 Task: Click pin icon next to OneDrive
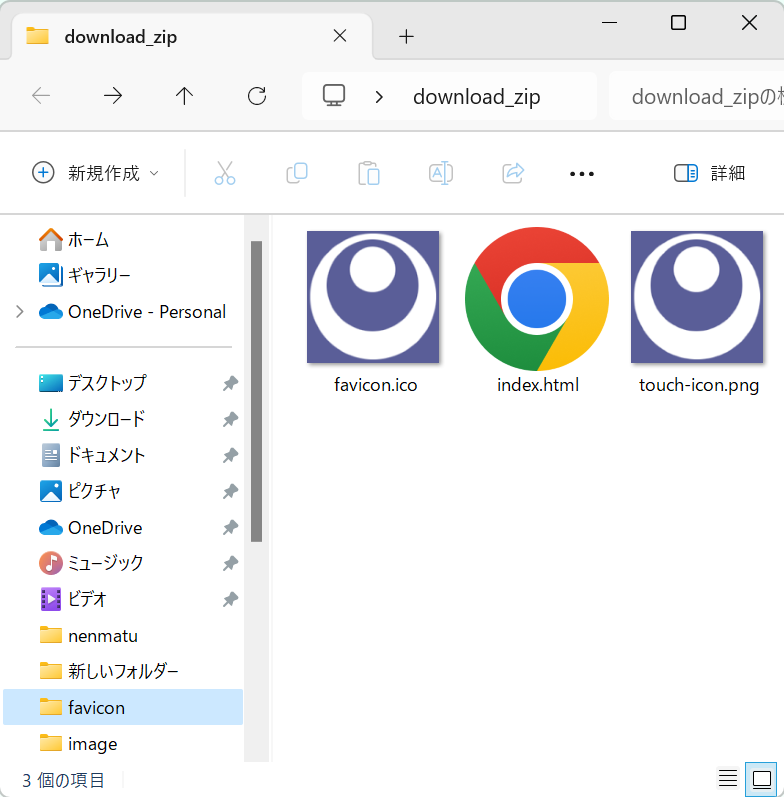tap(230, 528)
